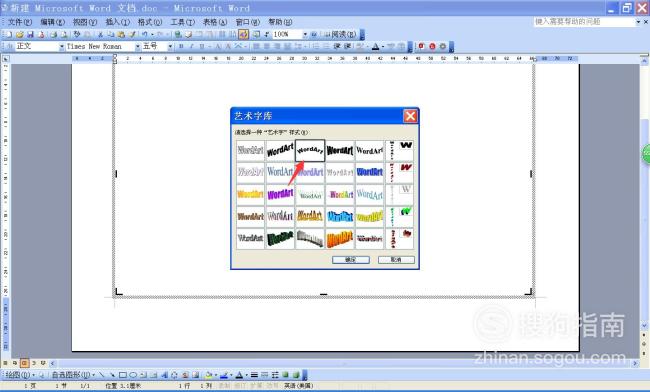Apply Shadow Style from Drawing toolbar

[x=285, y=375]
